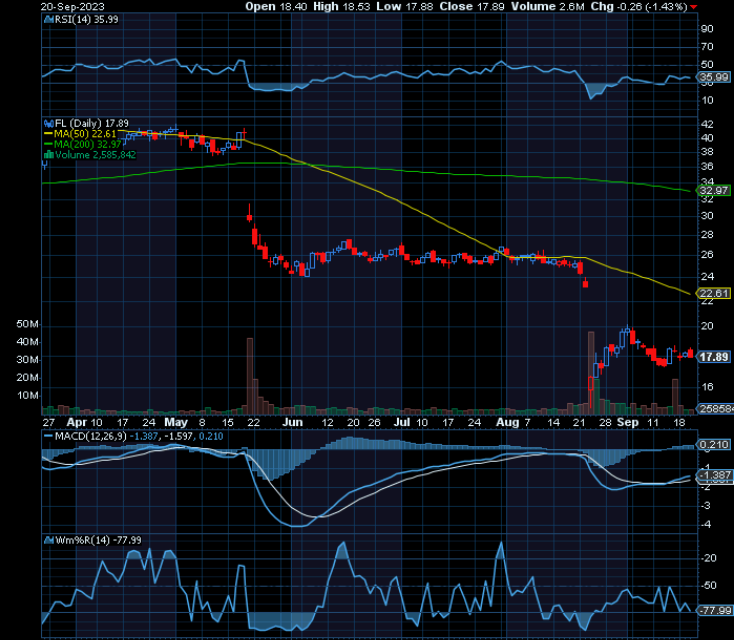Click the red down-arrow change icon
735x640 pixels.
693,7
